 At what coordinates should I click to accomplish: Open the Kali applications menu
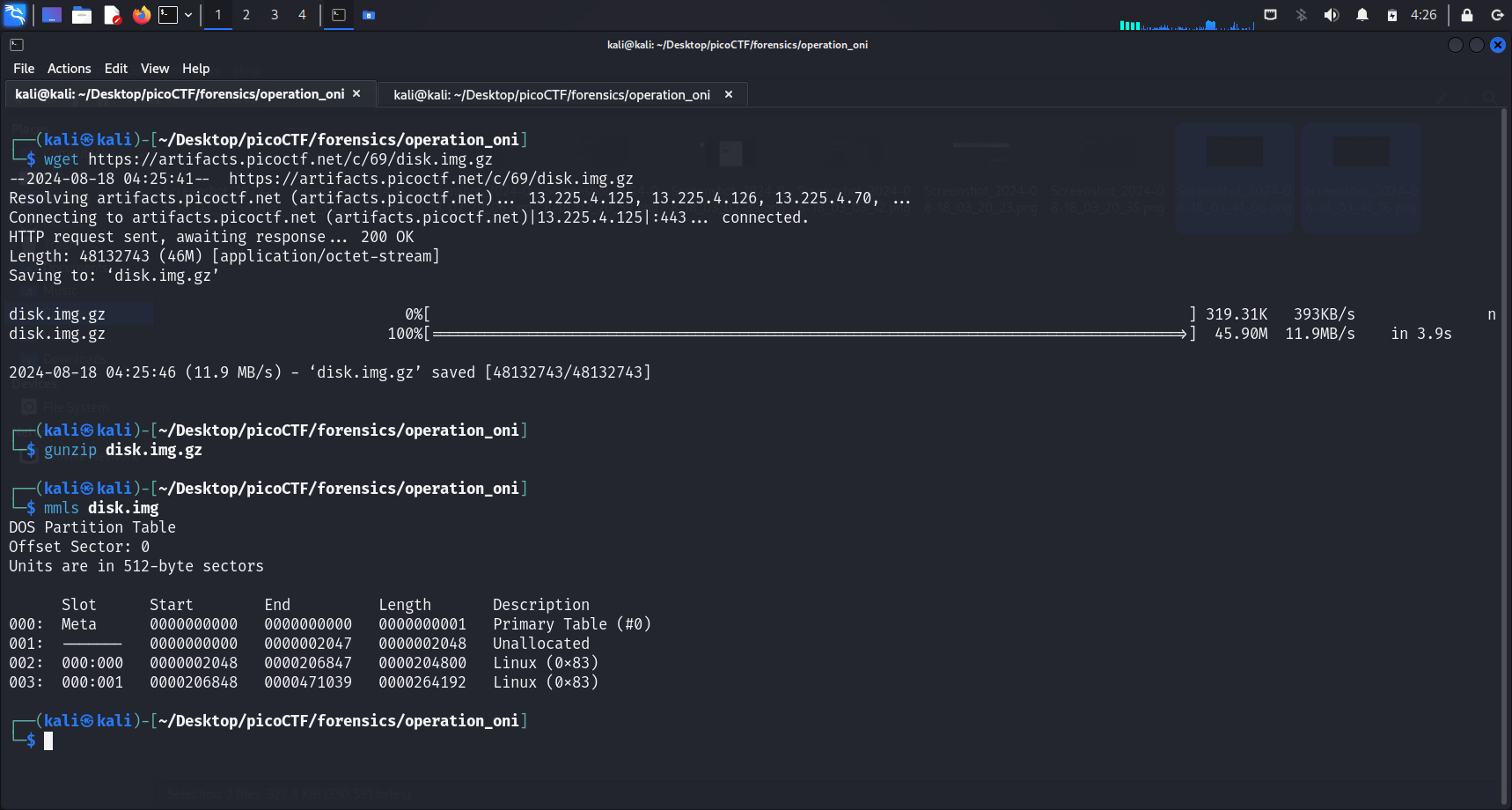coord(16,14)
